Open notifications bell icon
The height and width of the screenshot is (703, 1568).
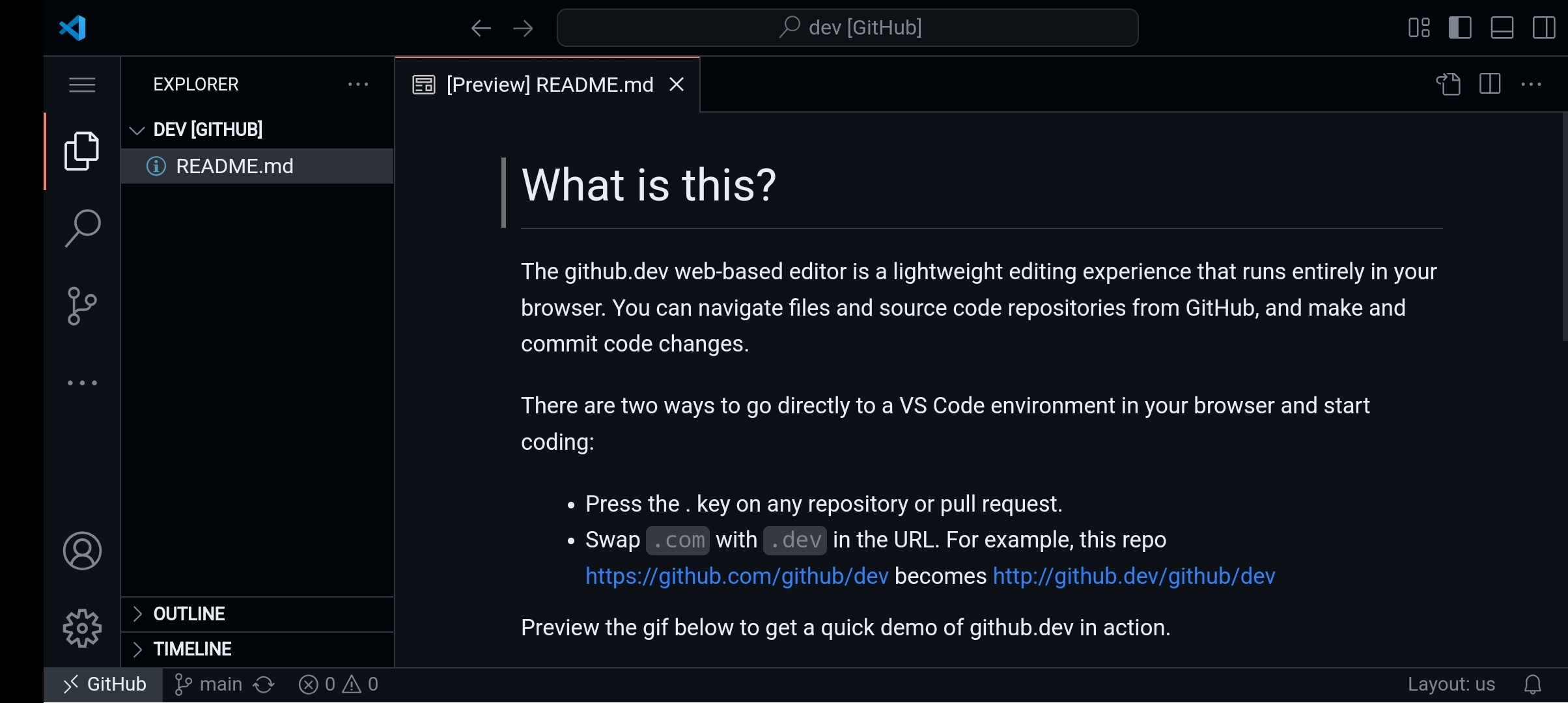pos(1533,685)
